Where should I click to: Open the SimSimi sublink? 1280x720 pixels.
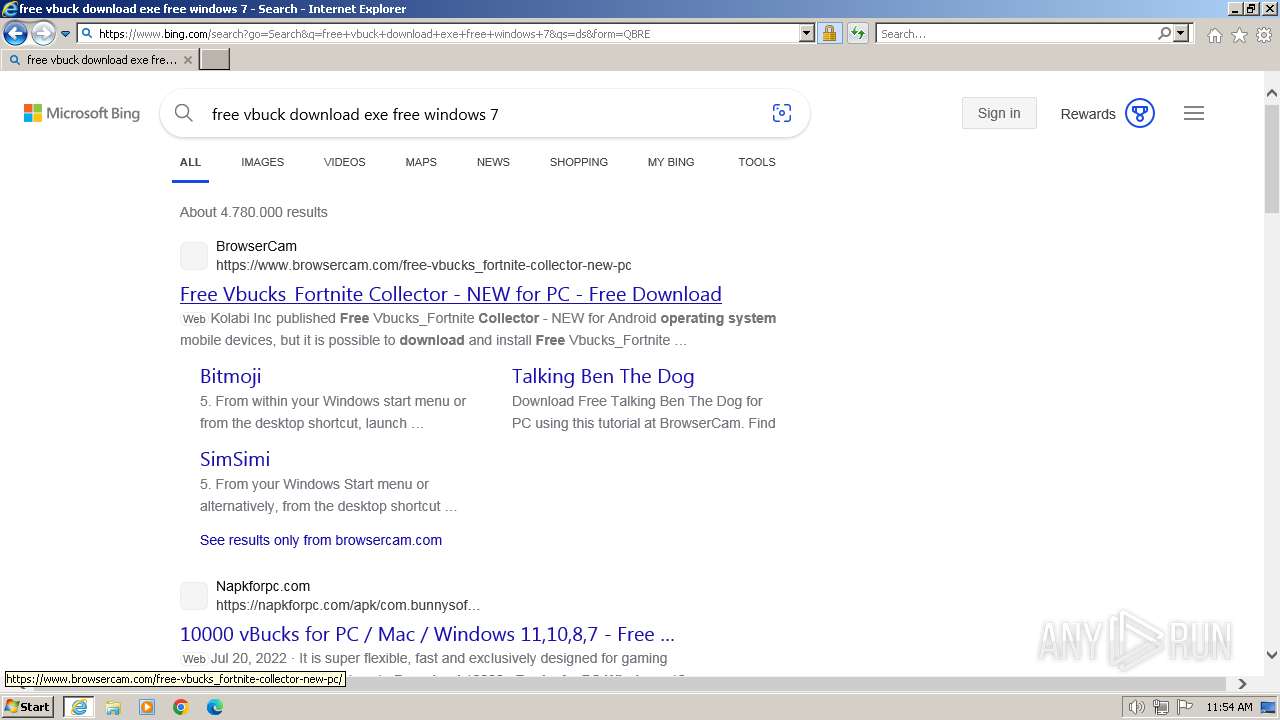click(235, 459)
